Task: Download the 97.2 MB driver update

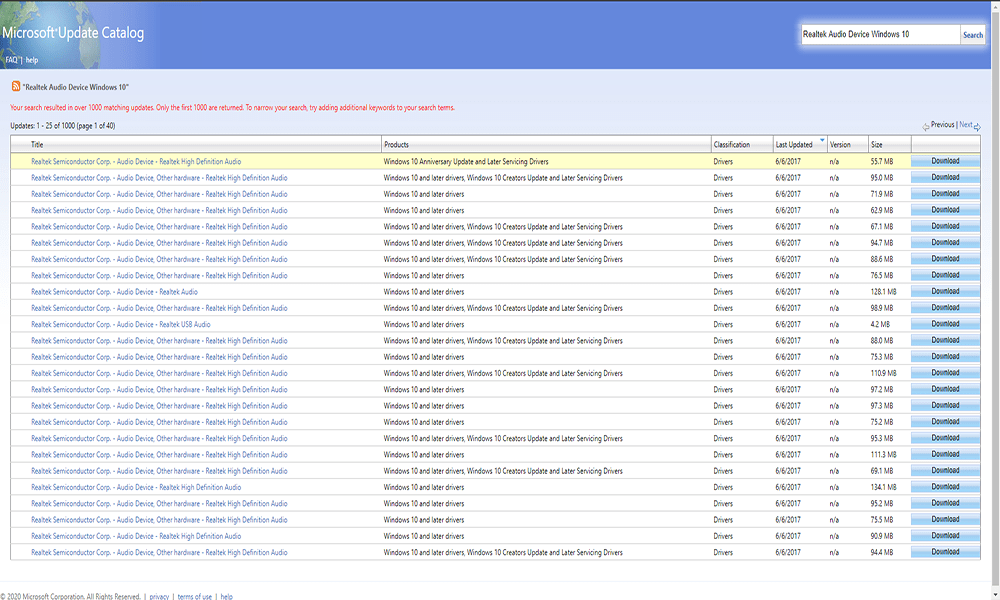Action: pyautogui.click(x=945, y=389)
